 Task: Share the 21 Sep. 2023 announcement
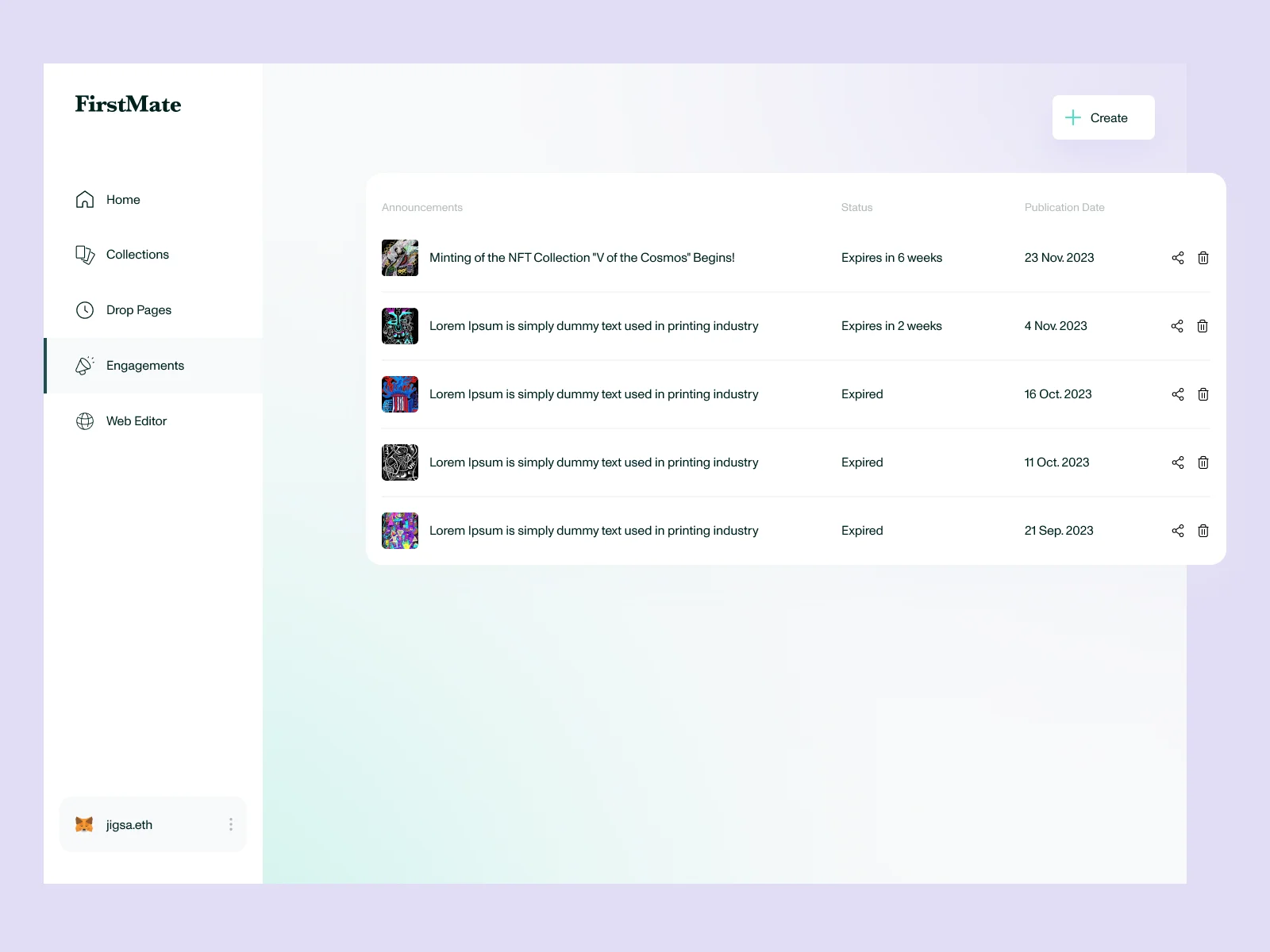(x=1177, y=531)
